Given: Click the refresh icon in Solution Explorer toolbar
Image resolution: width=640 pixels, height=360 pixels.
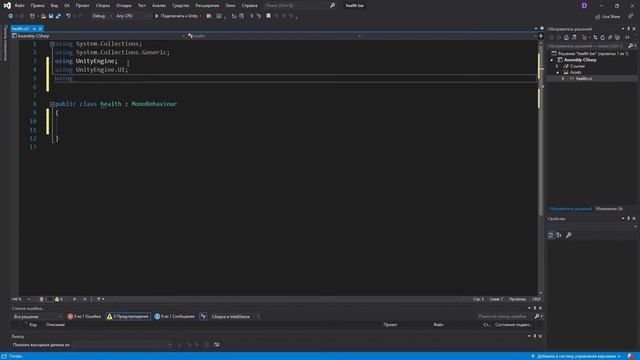Looking at the screenshot, I should click(x=602, y=38).
